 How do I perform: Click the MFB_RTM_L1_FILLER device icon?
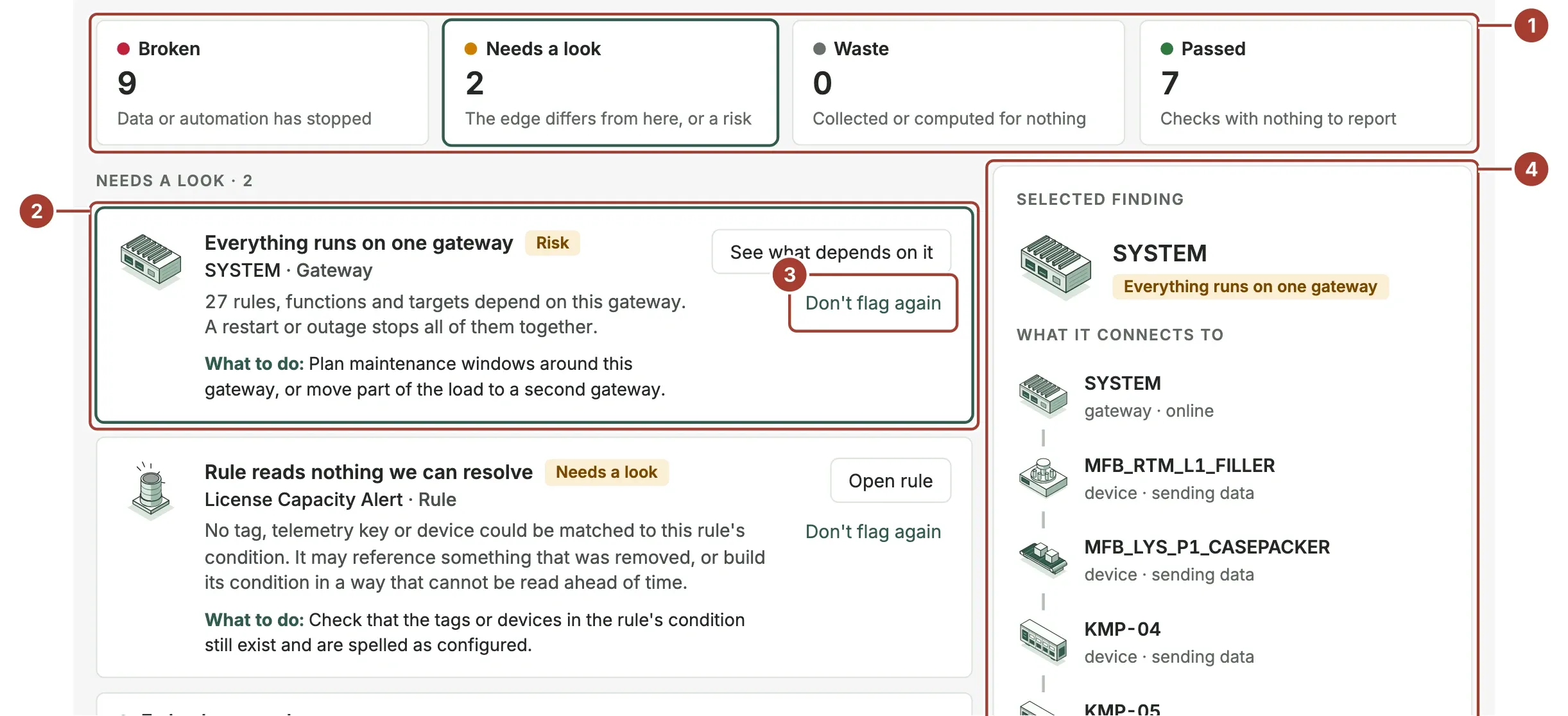[1043, 478]
